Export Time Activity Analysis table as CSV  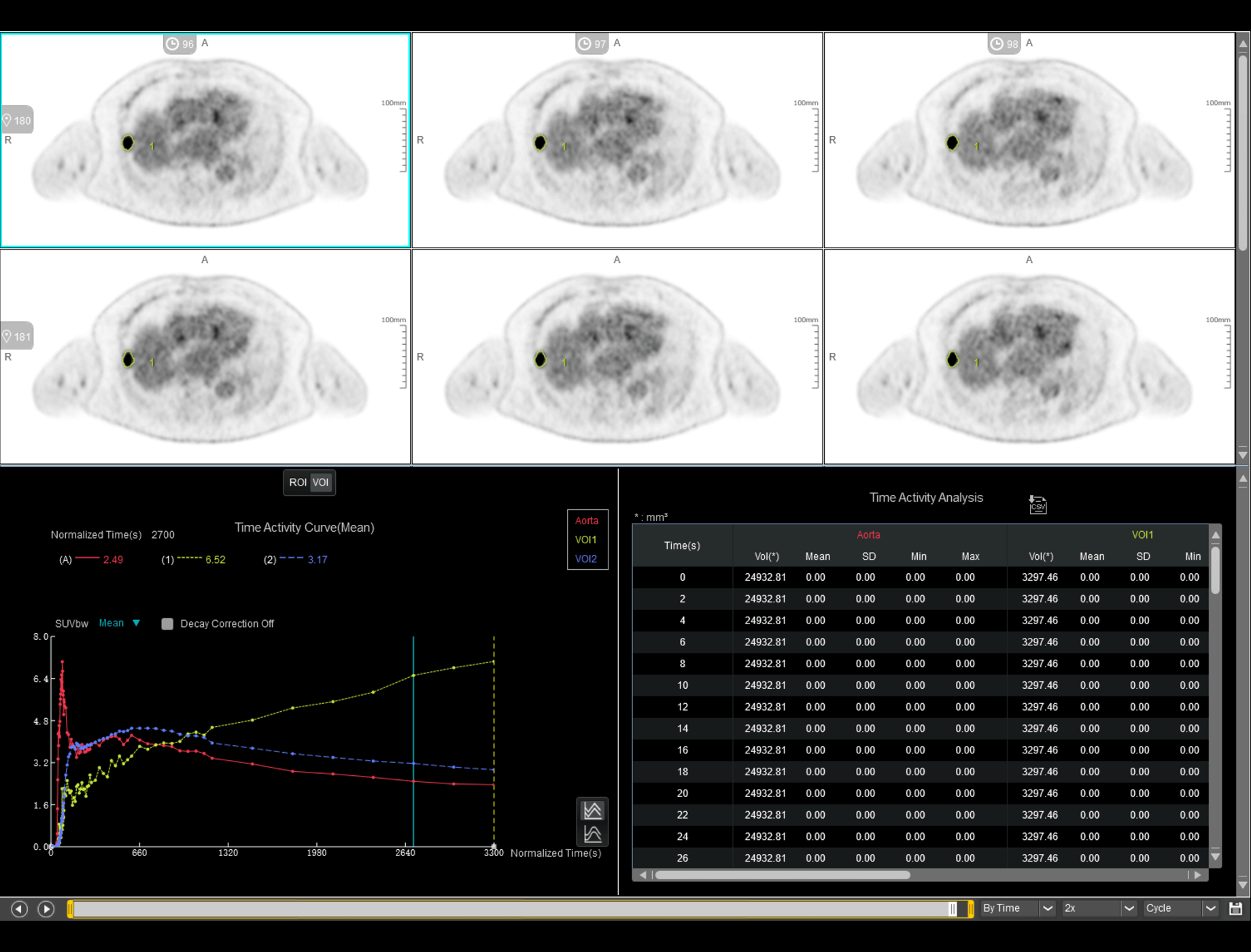click(1037, 505)
